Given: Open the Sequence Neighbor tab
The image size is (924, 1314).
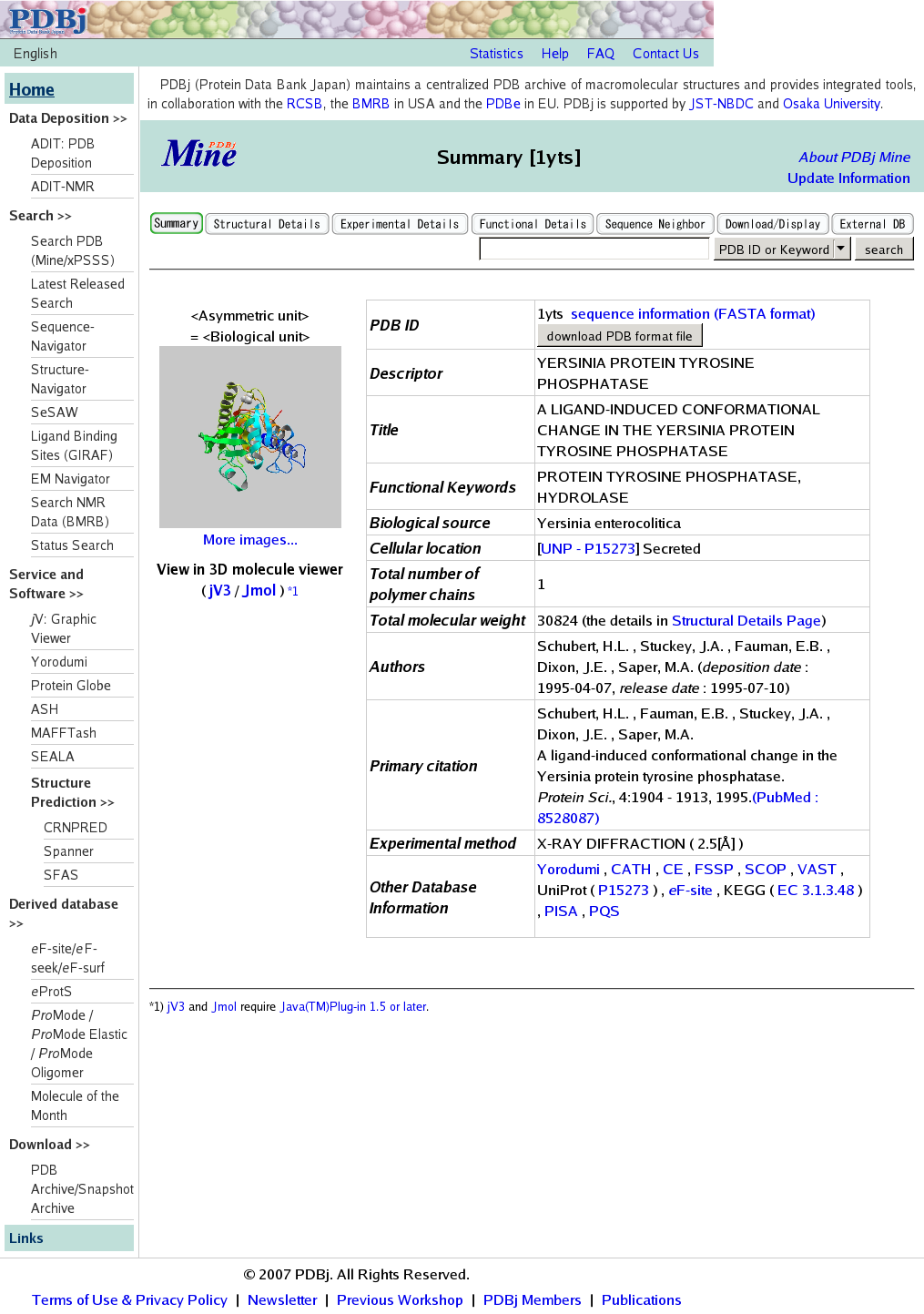Looking at the screenshot, I should point(655,224).
